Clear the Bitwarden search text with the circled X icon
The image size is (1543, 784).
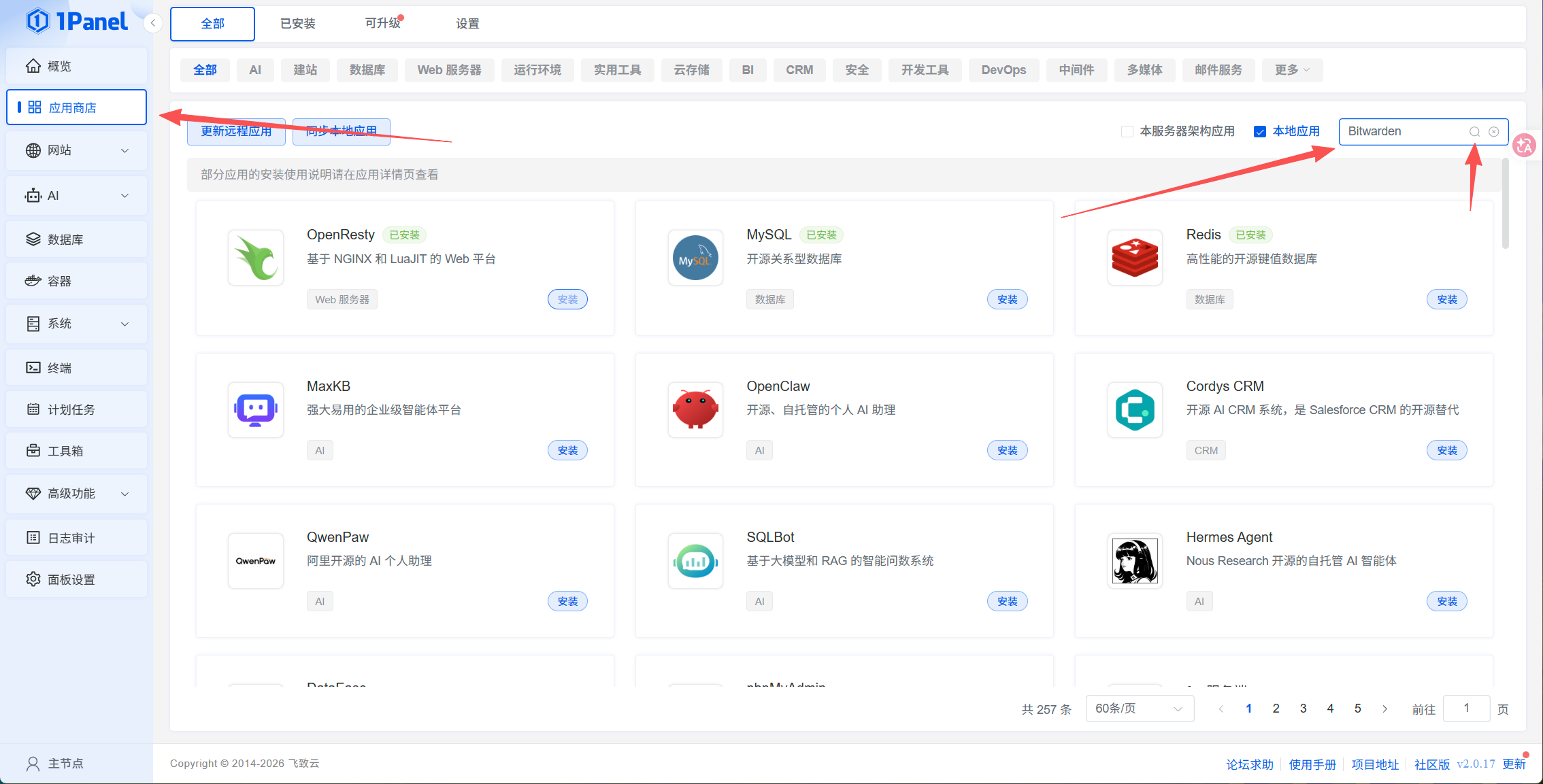click(x=1493, y=132)
